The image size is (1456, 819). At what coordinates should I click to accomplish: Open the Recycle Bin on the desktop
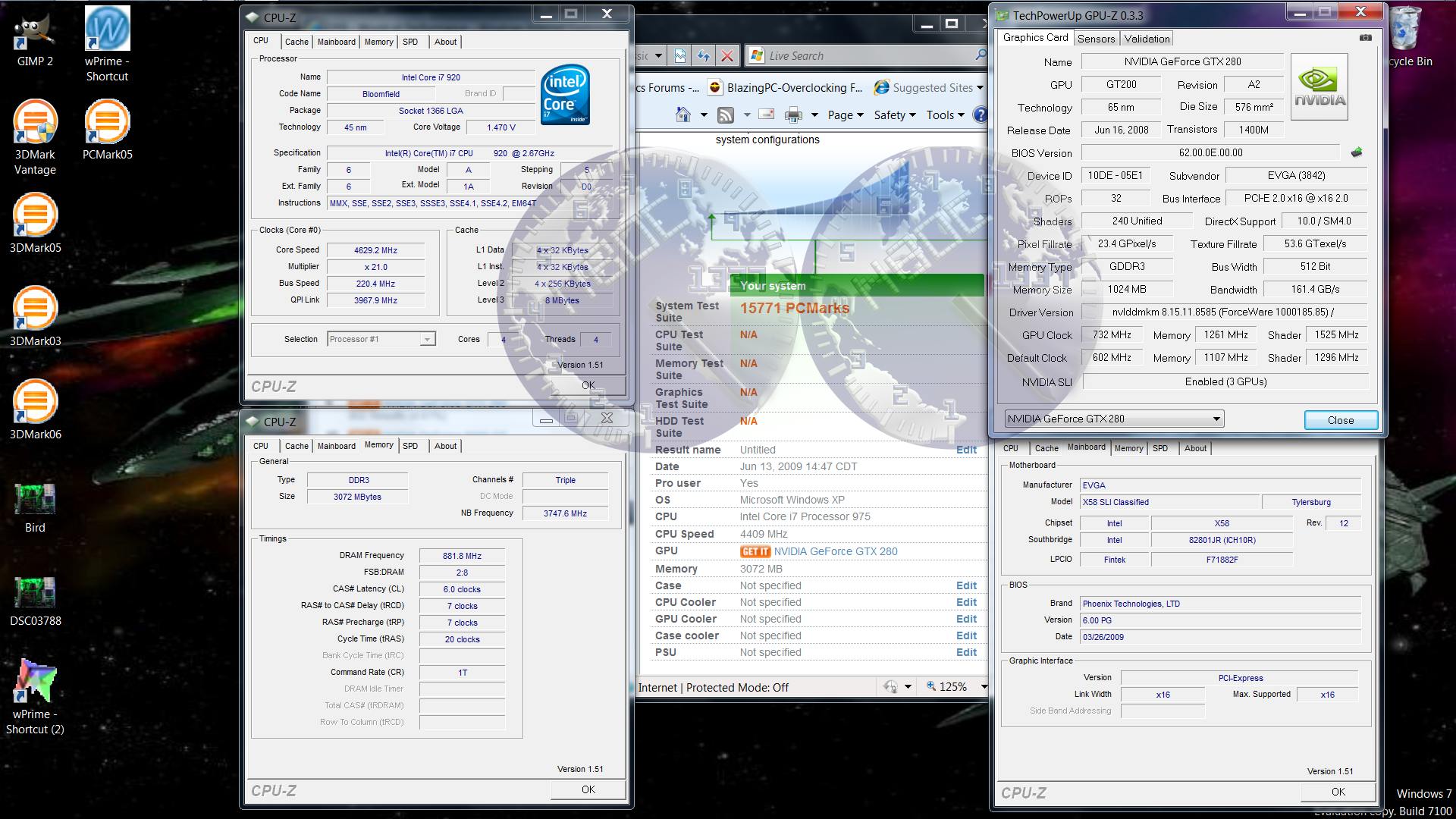pyautogui.click(x=1409, y=38)
